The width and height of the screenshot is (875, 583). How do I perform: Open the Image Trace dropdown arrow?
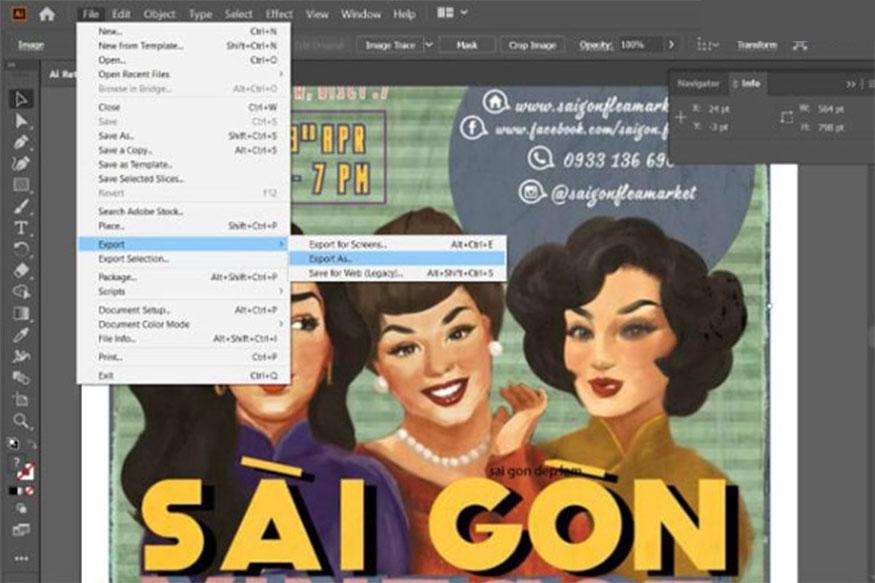(429, 45)
